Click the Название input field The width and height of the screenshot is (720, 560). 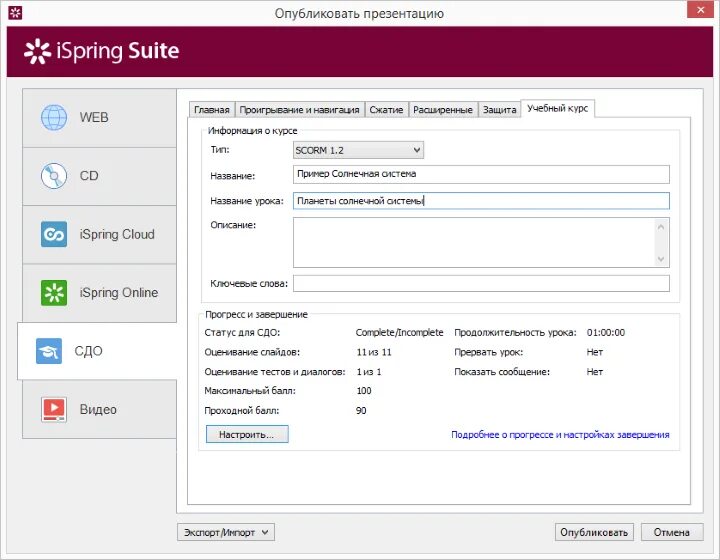(x=481, y=174)
